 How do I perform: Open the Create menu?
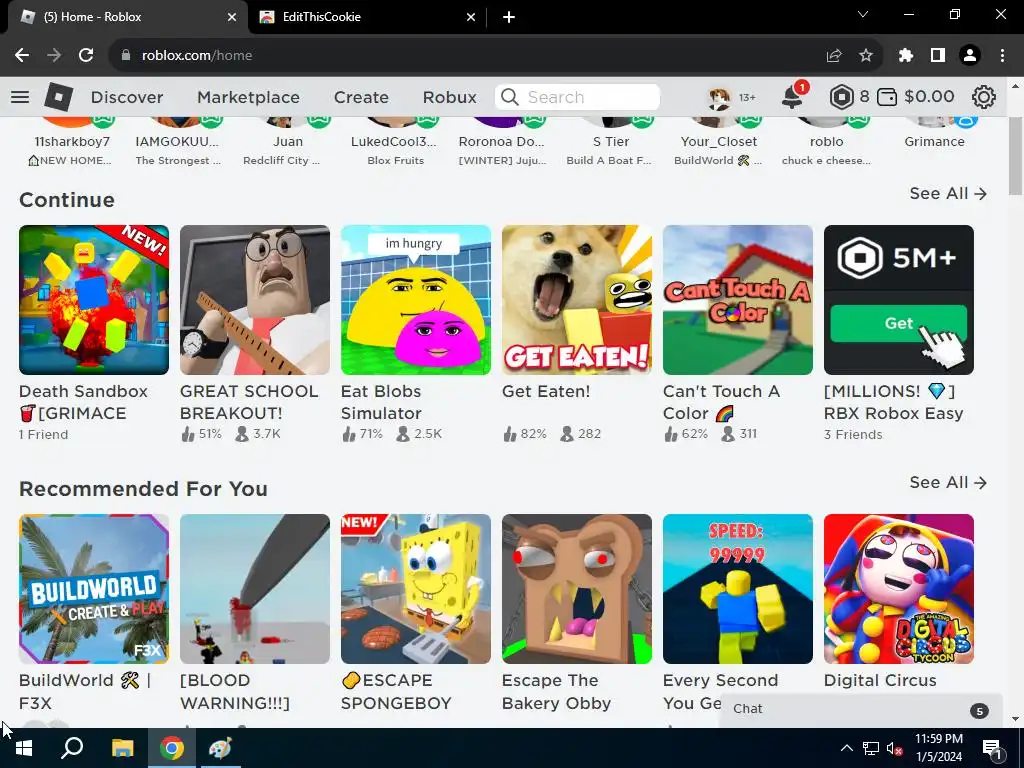click(361, 97)
